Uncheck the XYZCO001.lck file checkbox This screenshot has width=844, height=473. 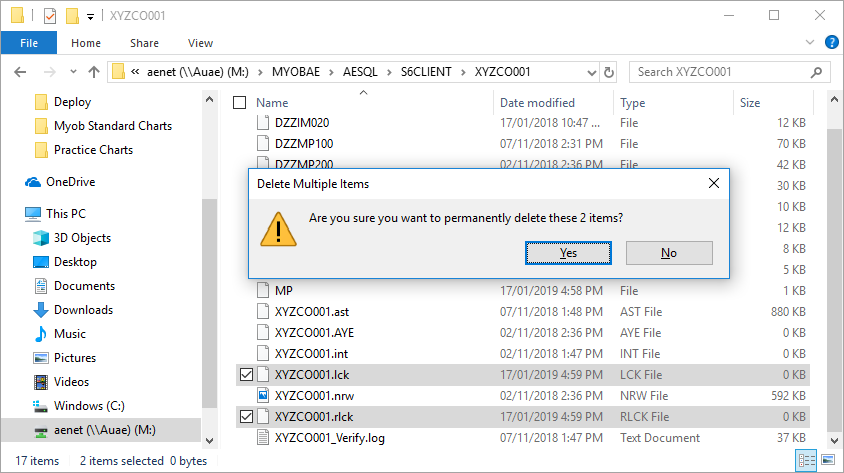247,374
